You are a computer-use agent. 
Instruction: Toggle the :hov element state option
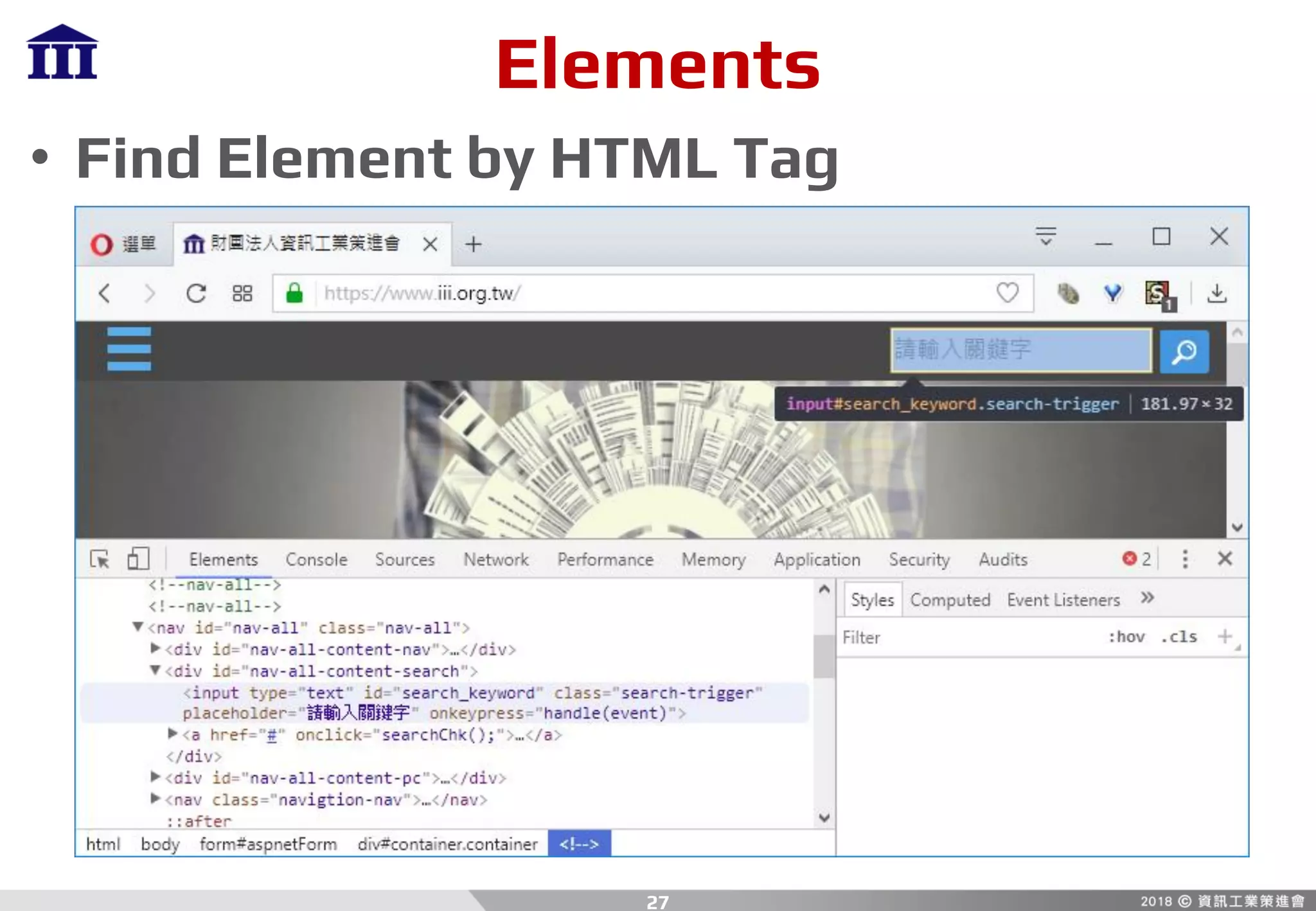point(1126,637)
